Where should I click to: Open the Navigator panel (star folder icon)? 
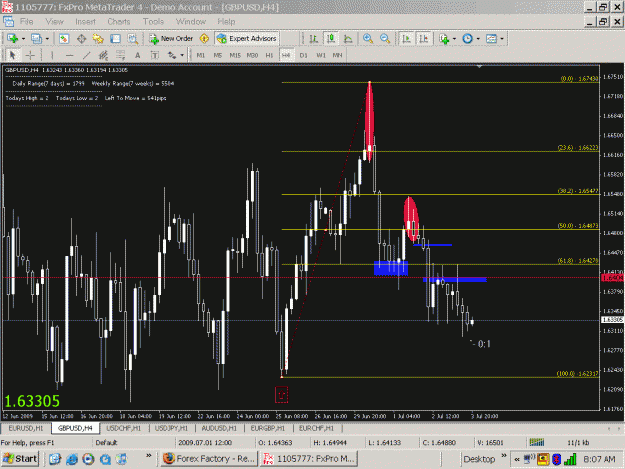pyautogui.click(x=98, y=39)
